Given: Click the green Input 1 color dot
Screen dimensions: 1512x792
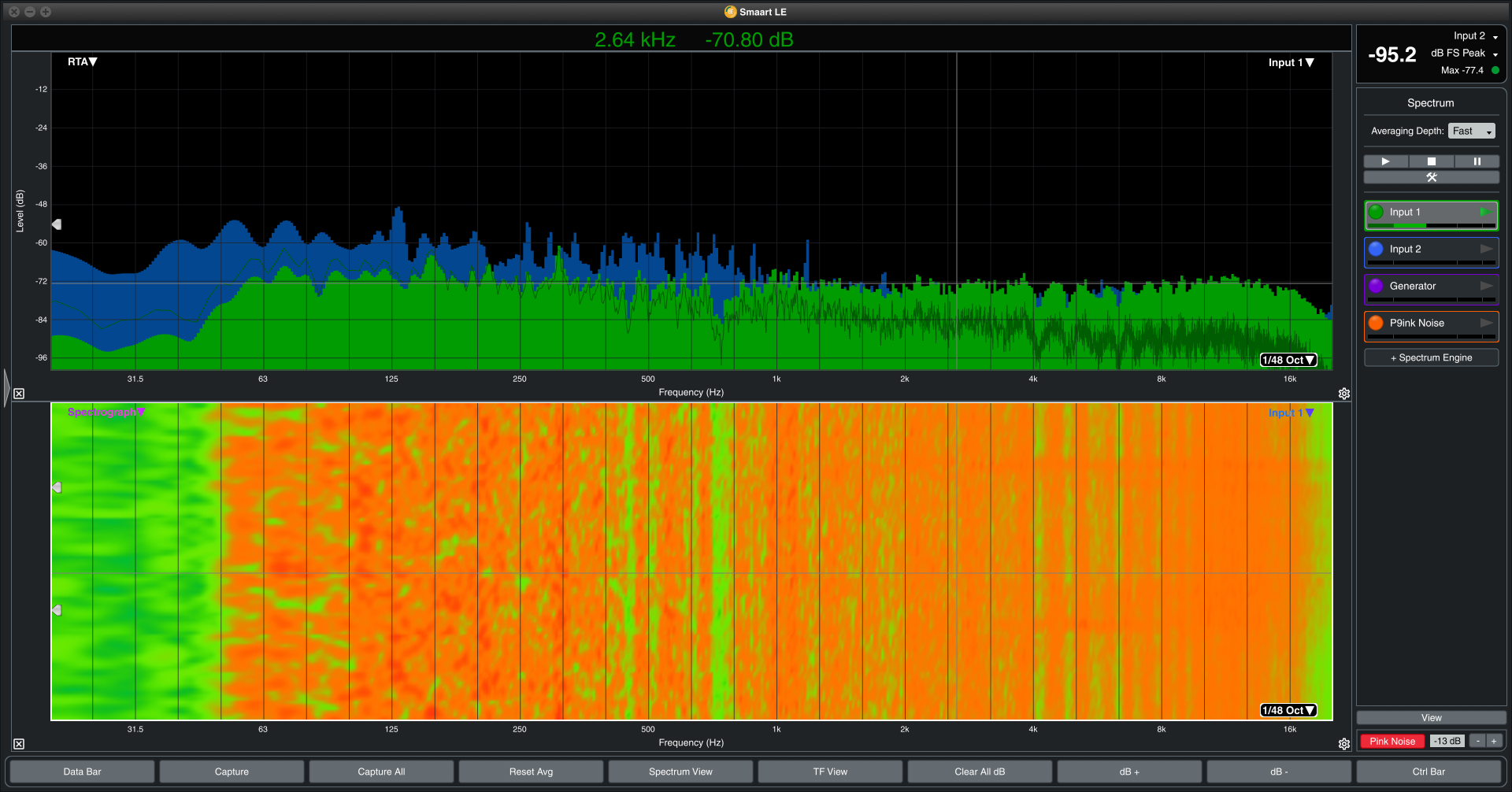Looking at the screenshot, I should point(1376,212).
